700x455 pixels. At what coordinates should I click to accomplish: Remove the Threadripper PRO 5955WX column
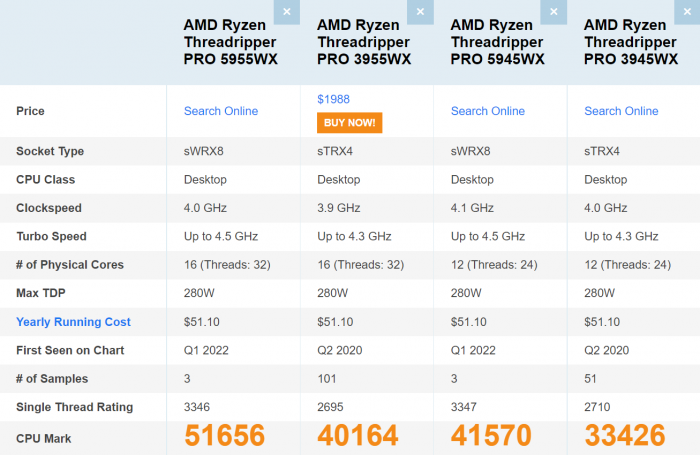287,12
